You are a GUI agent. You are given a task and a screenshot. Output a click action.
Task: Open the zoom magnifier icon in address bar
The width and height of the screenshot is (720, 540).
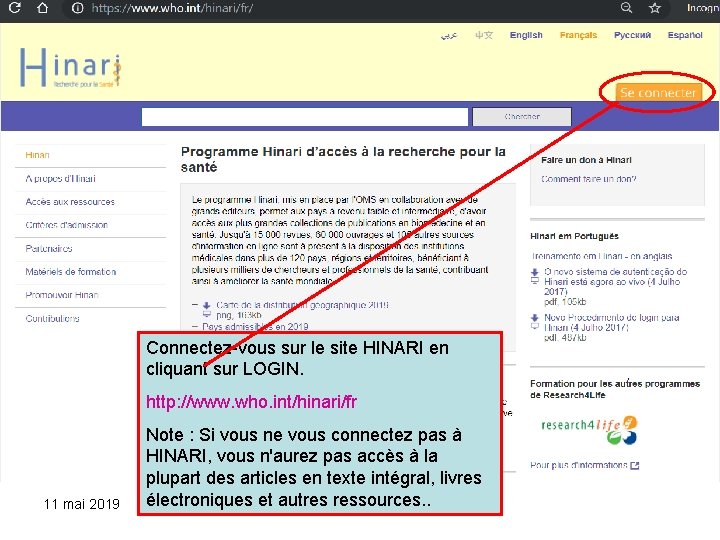click(x=626, y=8)
